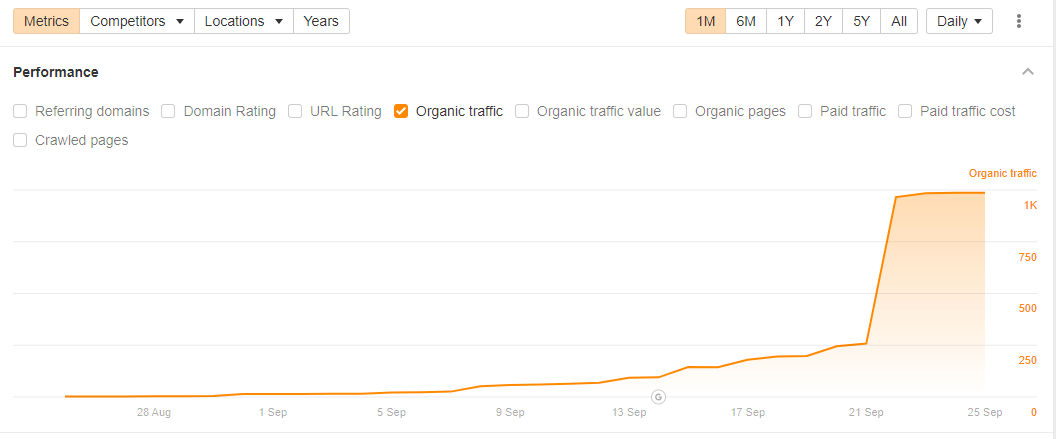The width and height of the screenshot is (1056, 439).
Task: Click the Google update marker on the timeline
Action: pos(658,397)
